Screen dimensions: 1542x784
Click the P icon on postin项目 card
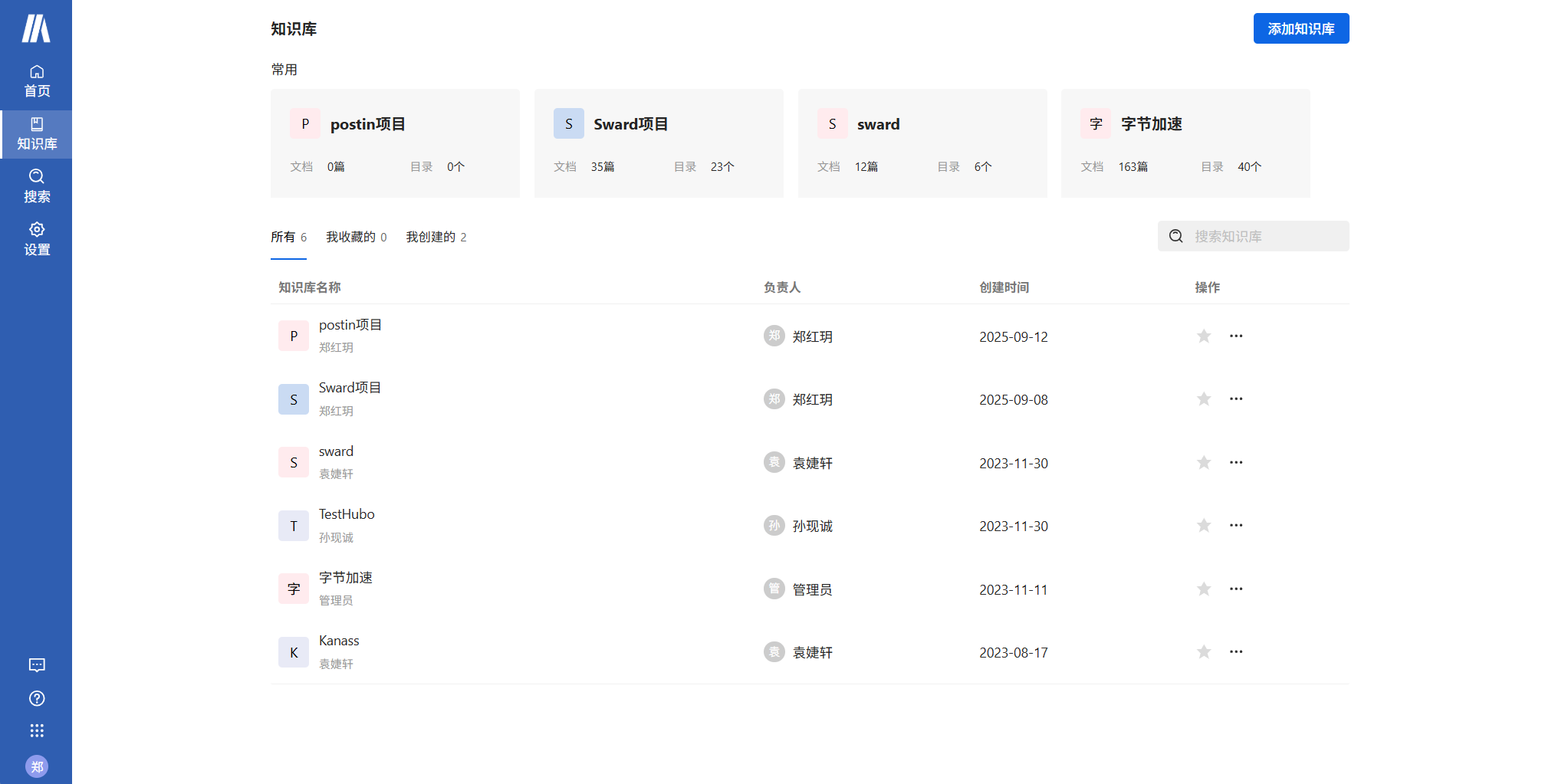(x=305, y=123)
